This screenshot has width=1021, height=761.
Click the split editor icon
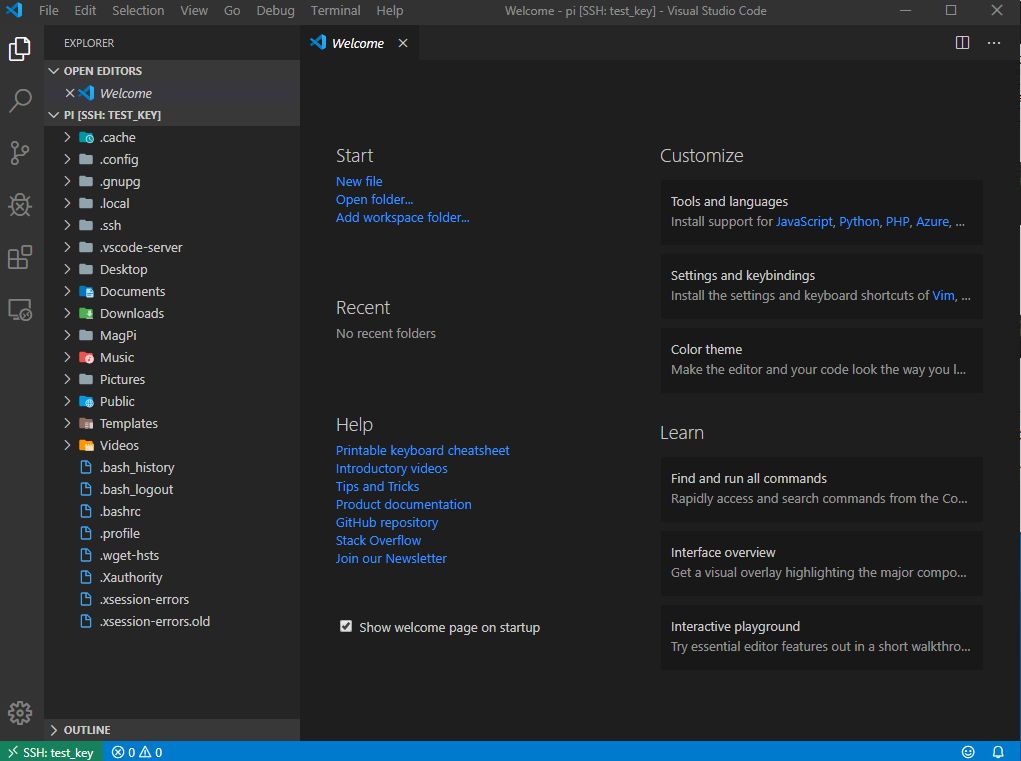click(x=962, y=43)
